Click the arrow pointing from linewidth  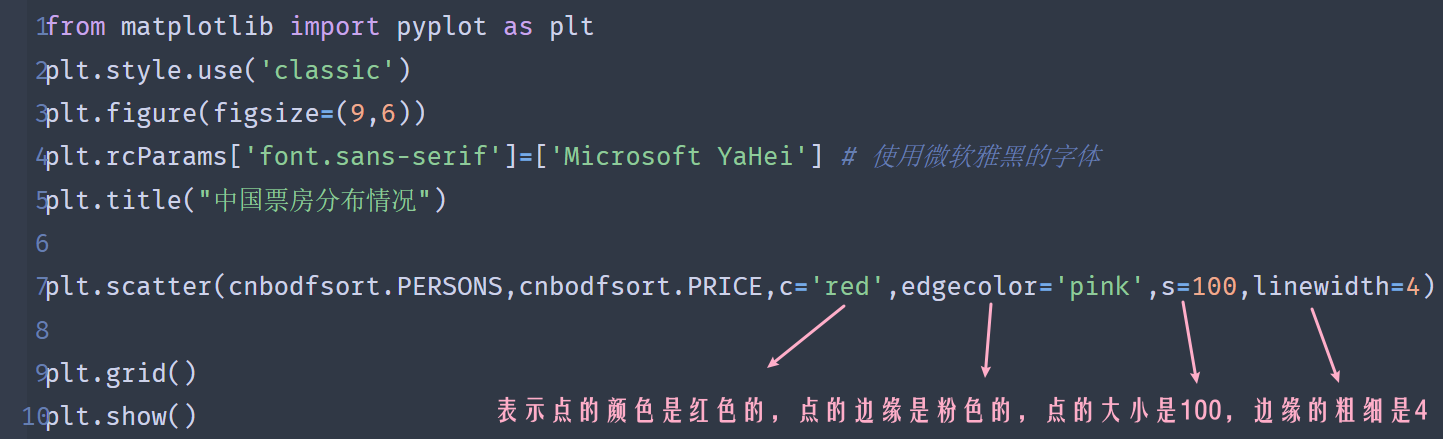pyautogui.click(x=1326, y=345)
